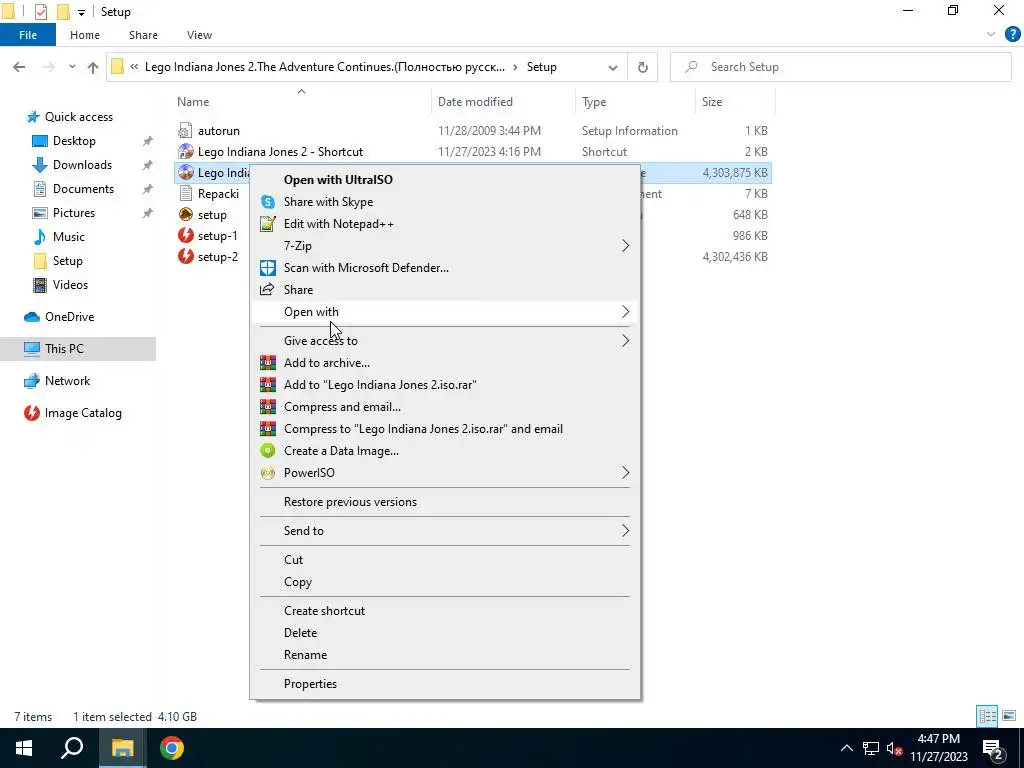Image resolution: width=1024 pixels, height=768 pixels.
Task: Open recent locations dropdown arrow
Action: (x=72, y=67)
